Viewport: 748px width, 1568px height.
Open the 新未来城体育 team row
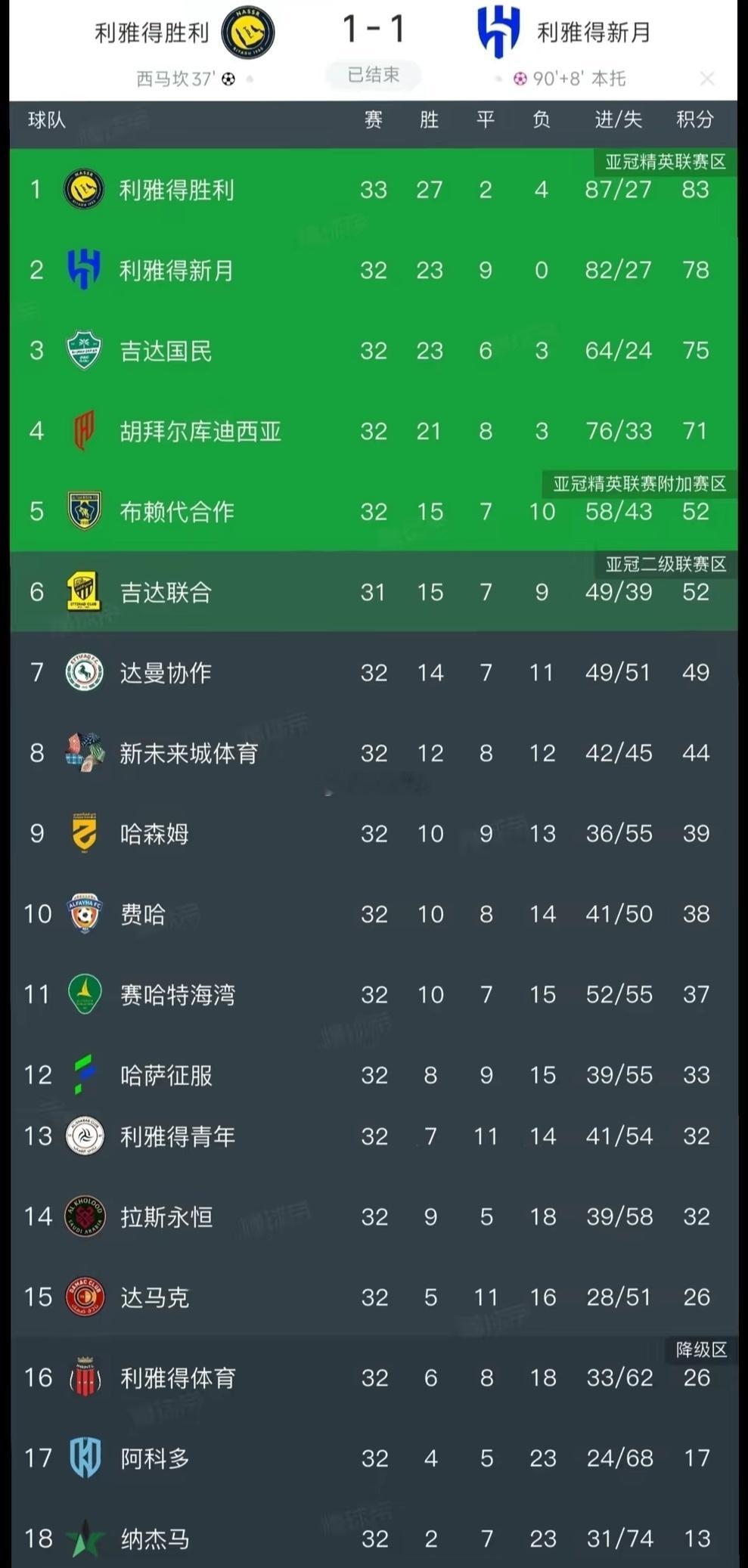[x=374, y=753]
